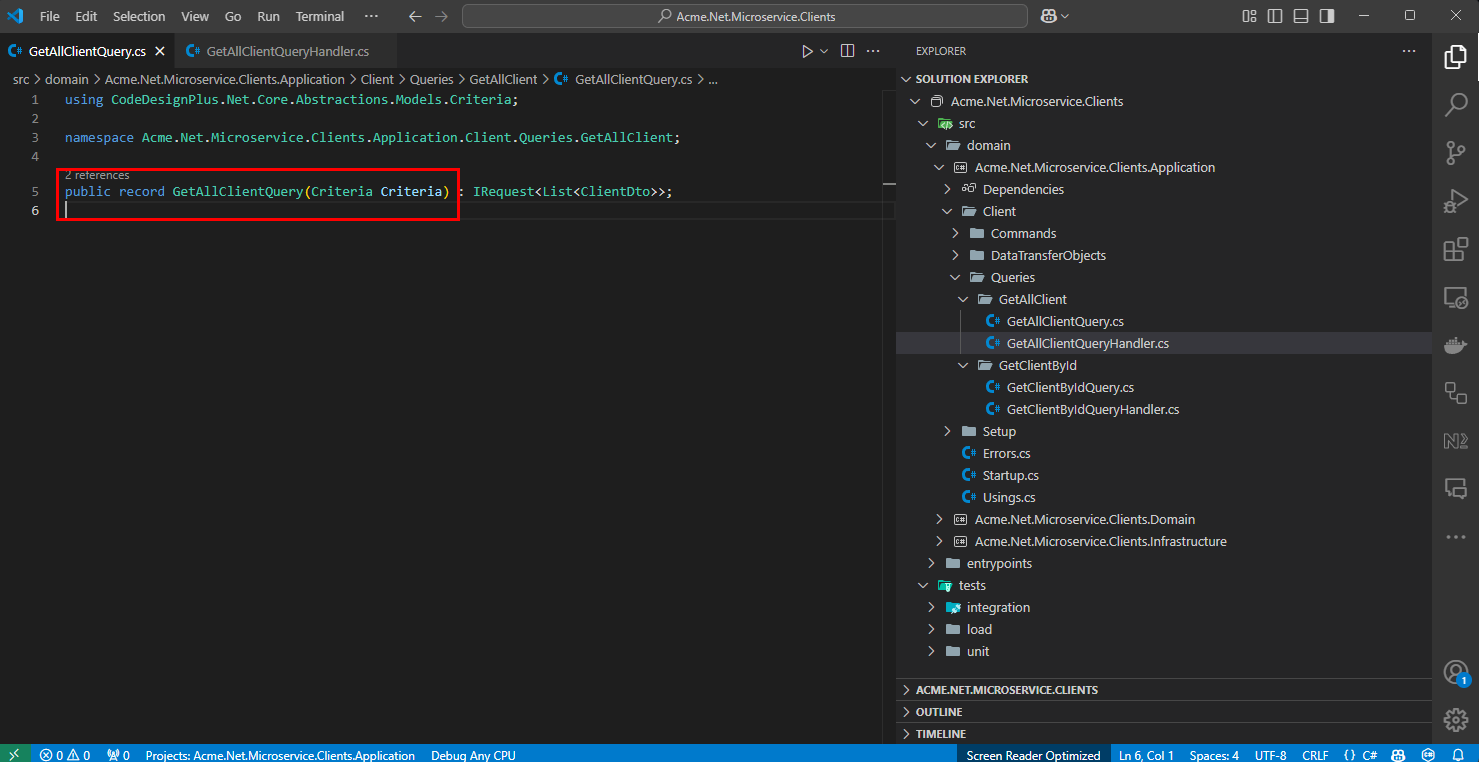Click the 2 references CodeLens link
The image size is (1479, 762).
pyautogui.click(x=97, y=175)
